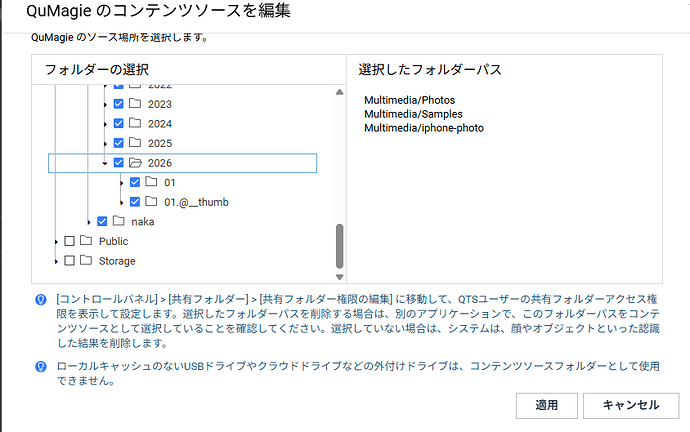Click the 2023 folder icon

tap(135, 104)
